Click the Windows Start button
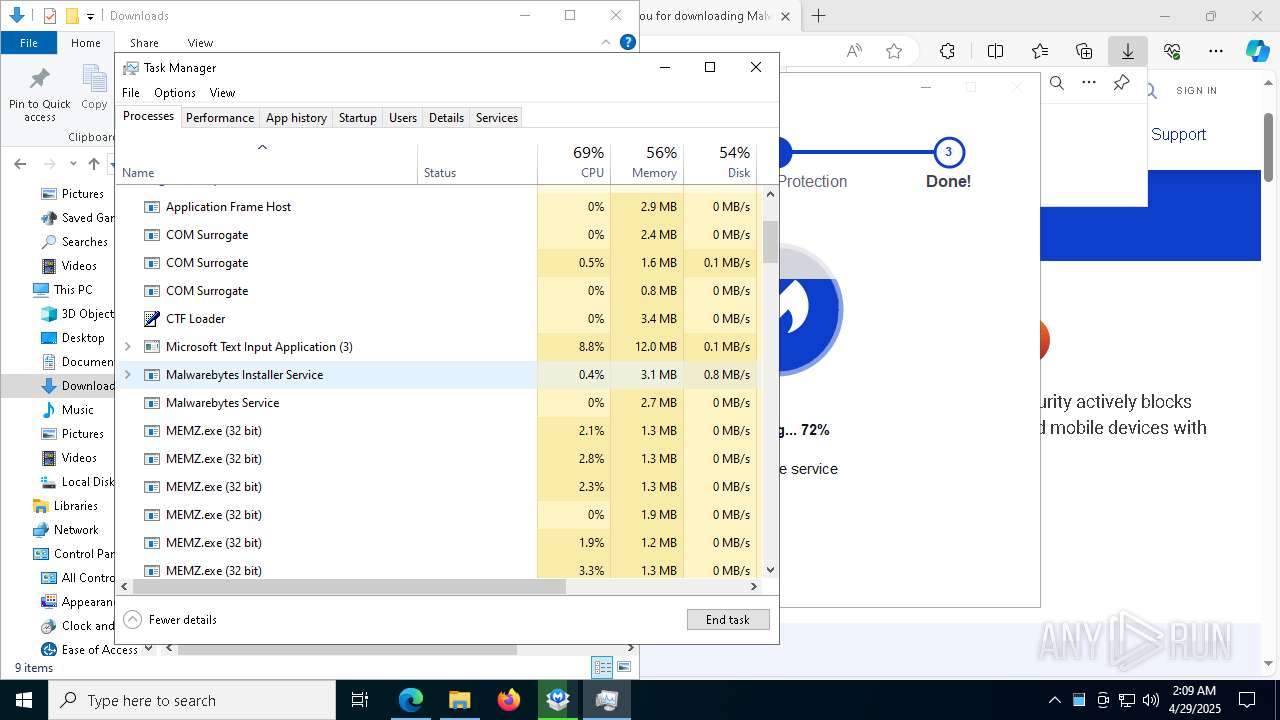 pos(24,700)
